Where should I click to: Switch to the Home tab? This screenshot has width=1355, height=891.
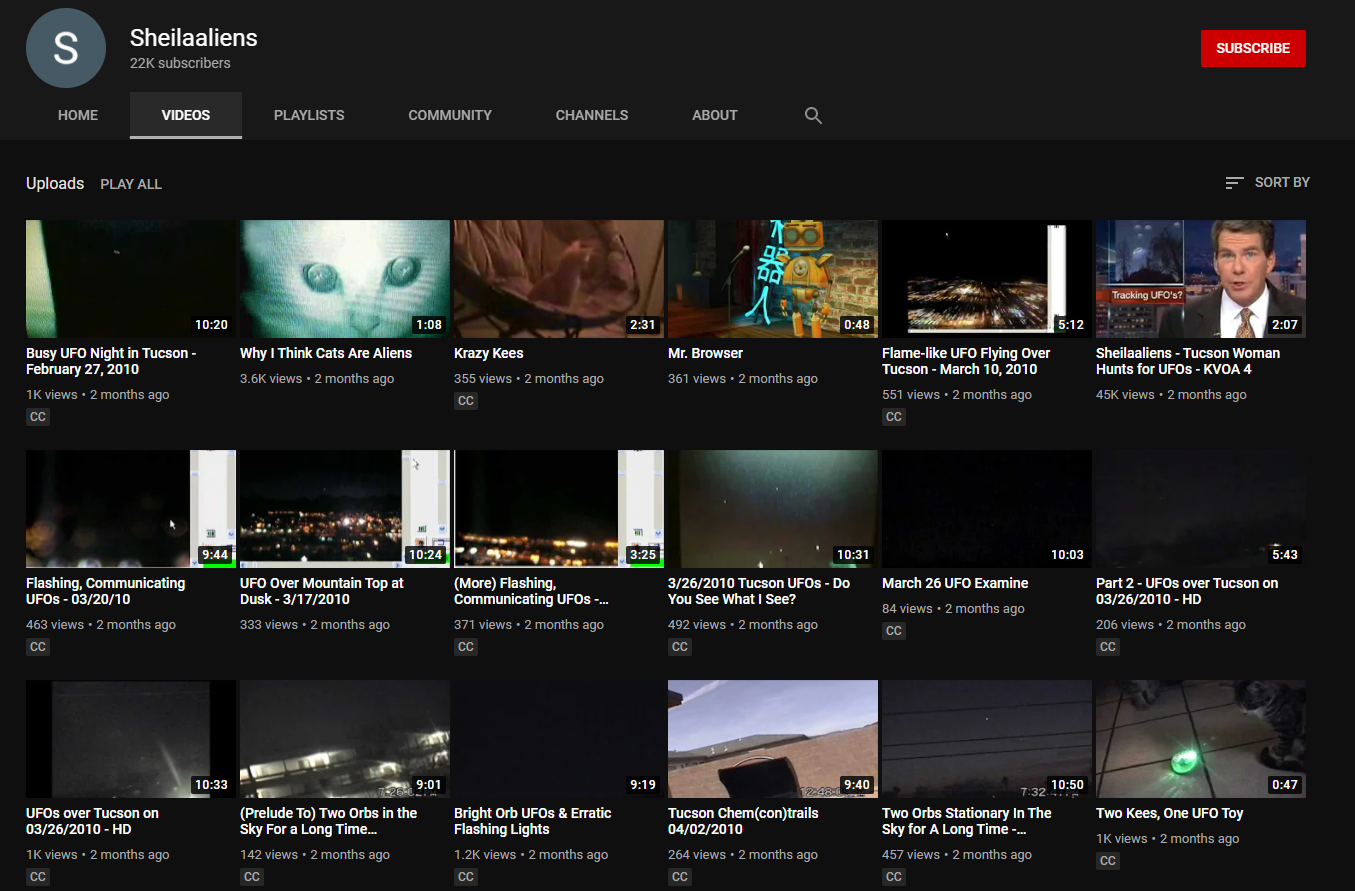[x=78, y=115]
